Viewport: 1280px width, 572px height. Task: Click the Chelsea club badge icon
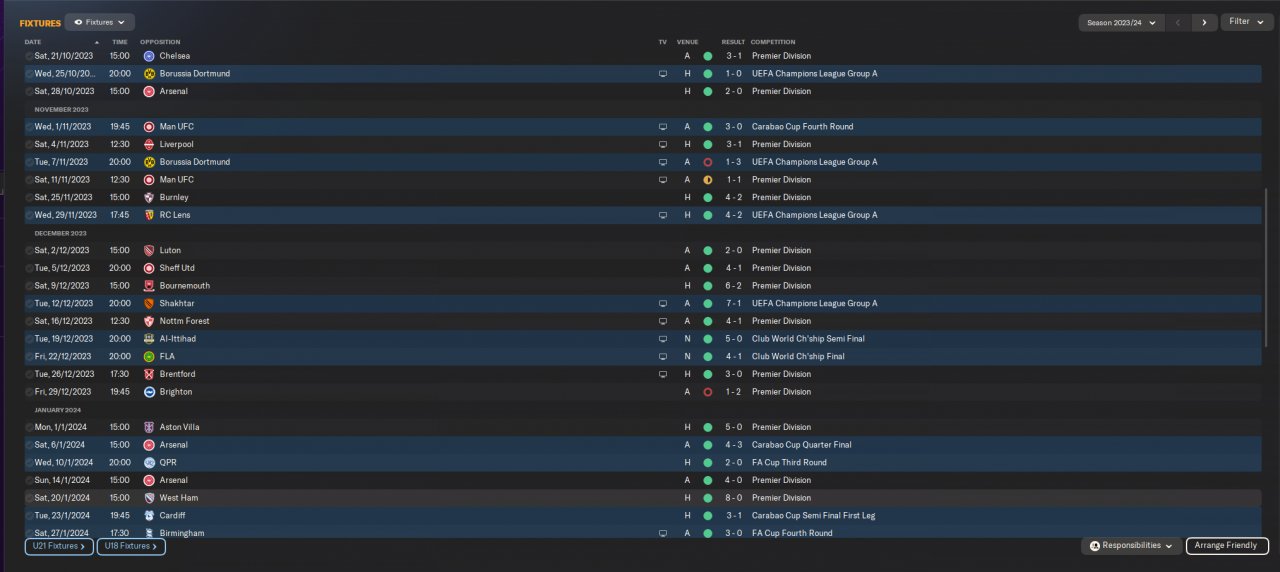click(149, 56)
